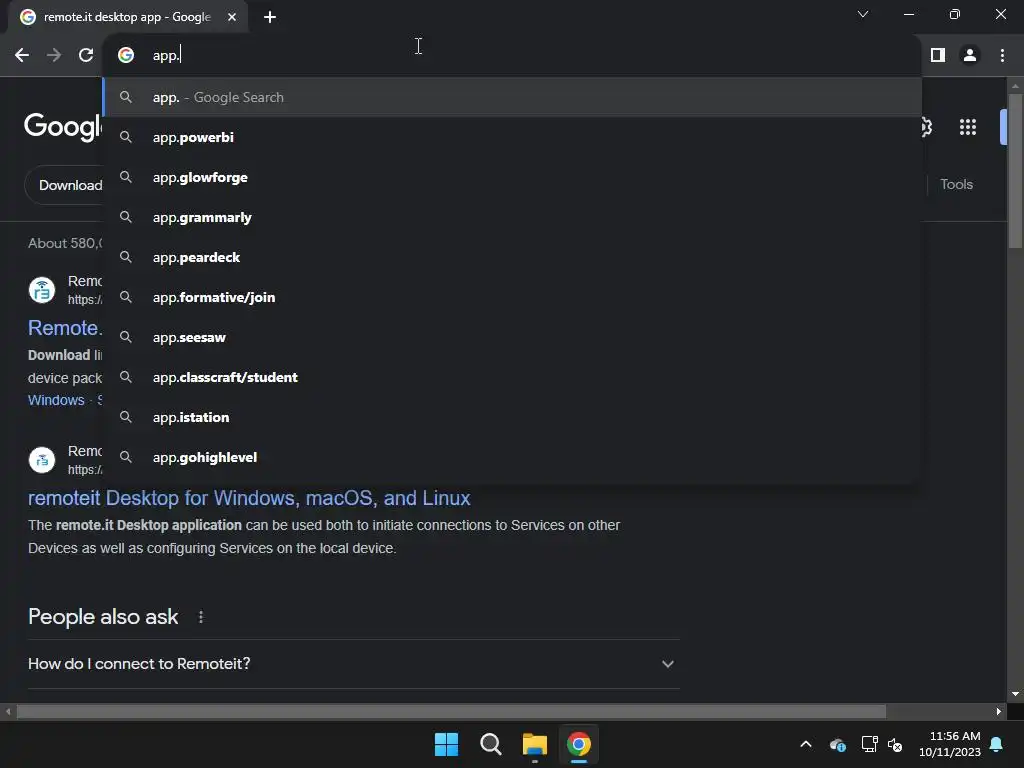1024x768 pixels.
Task: Click the first result's remote.it favicon
Action: [x=42, y=290]
